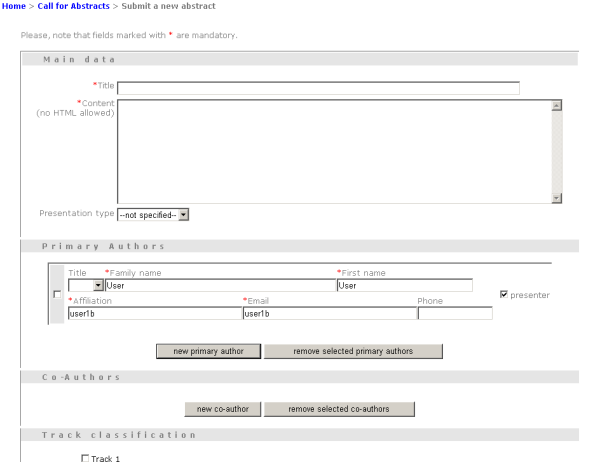
Task: Select the First name field
Action: pyautogui.click(x=405, y=286)
